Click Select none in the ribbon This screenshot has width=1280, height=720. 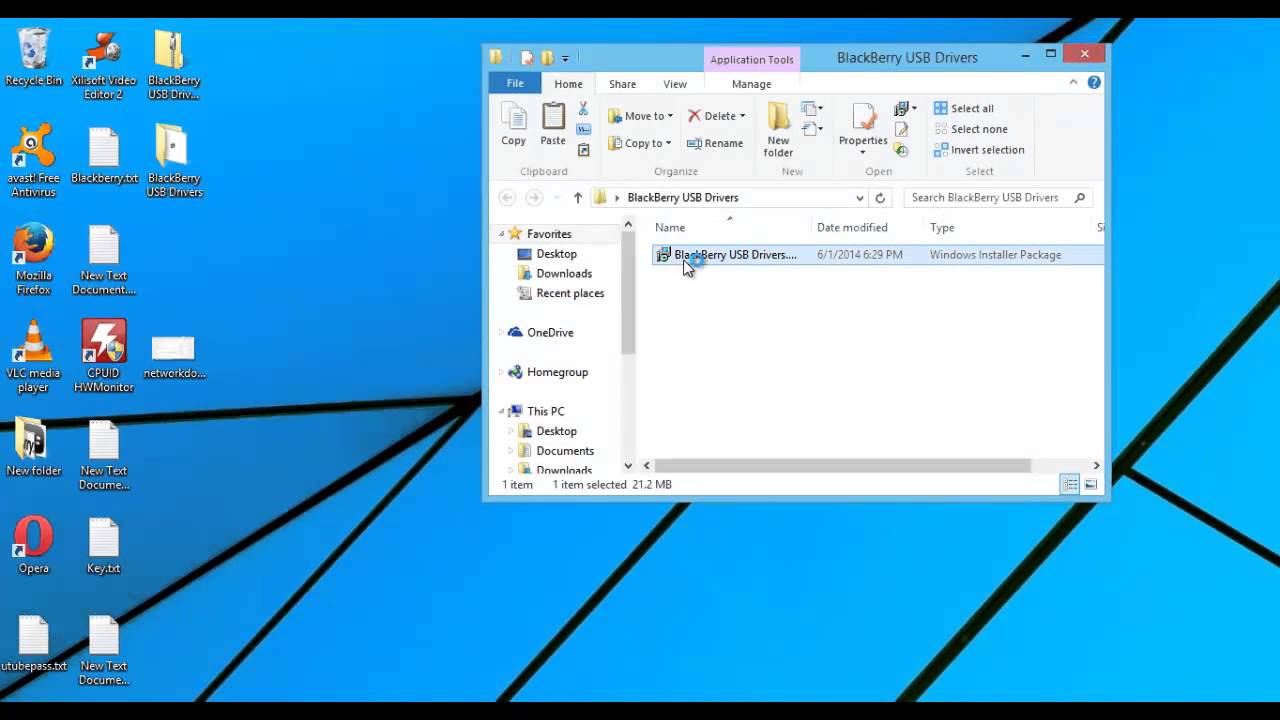tap(970, 129)
